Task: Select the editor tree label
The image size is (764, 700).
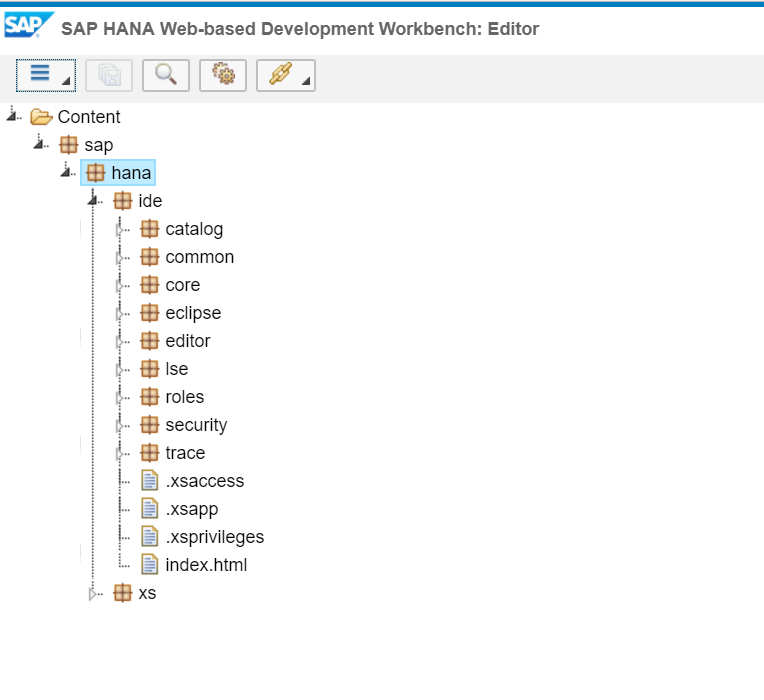Action: click(x=188, y=341)
